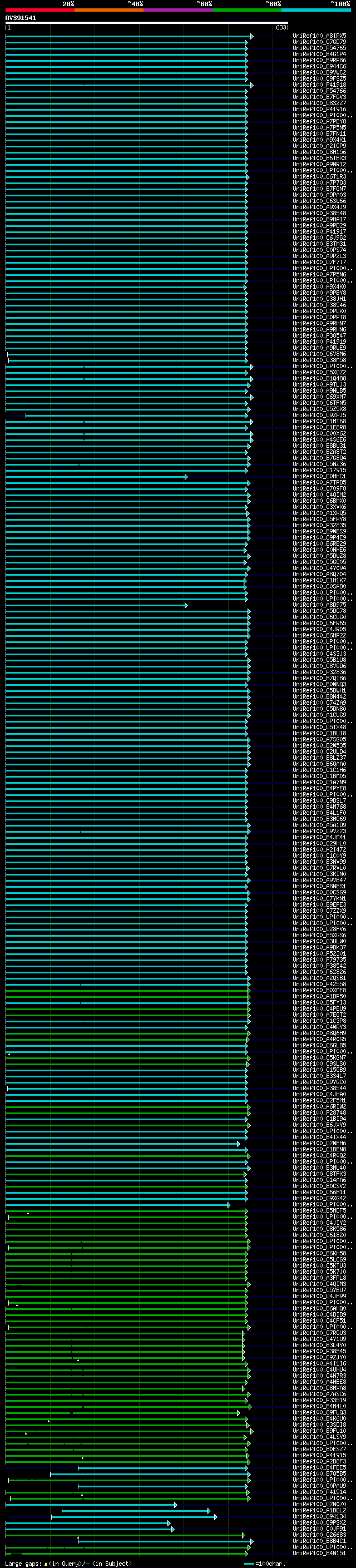Select hit UniRef100_Q69XM7
Image resolution: width=356 pixels, height=1568 pixels.
319,398
